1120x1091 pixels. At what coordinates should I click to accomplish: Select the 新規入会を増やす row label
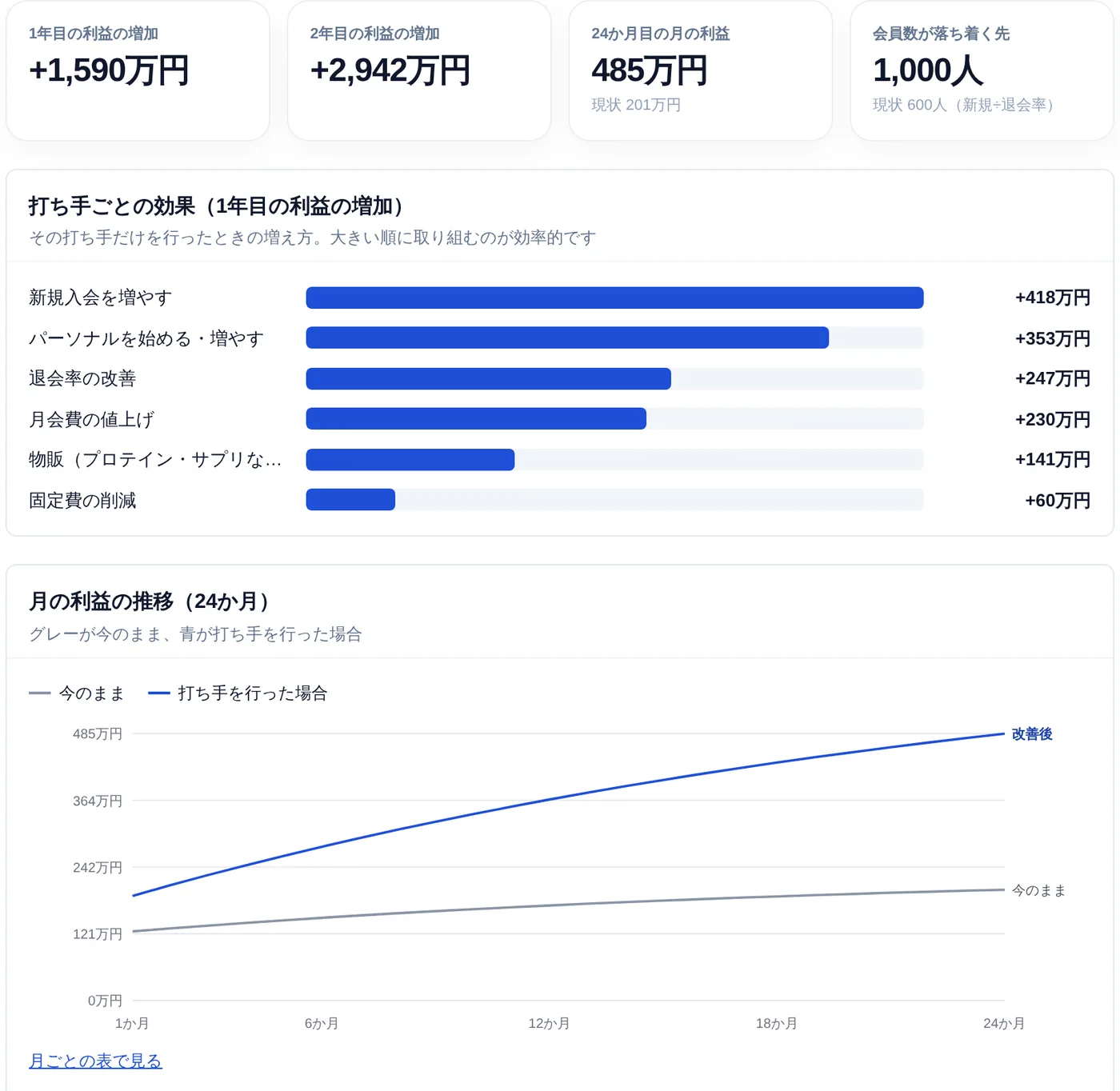pyautogui.click(x=101, y=298)
